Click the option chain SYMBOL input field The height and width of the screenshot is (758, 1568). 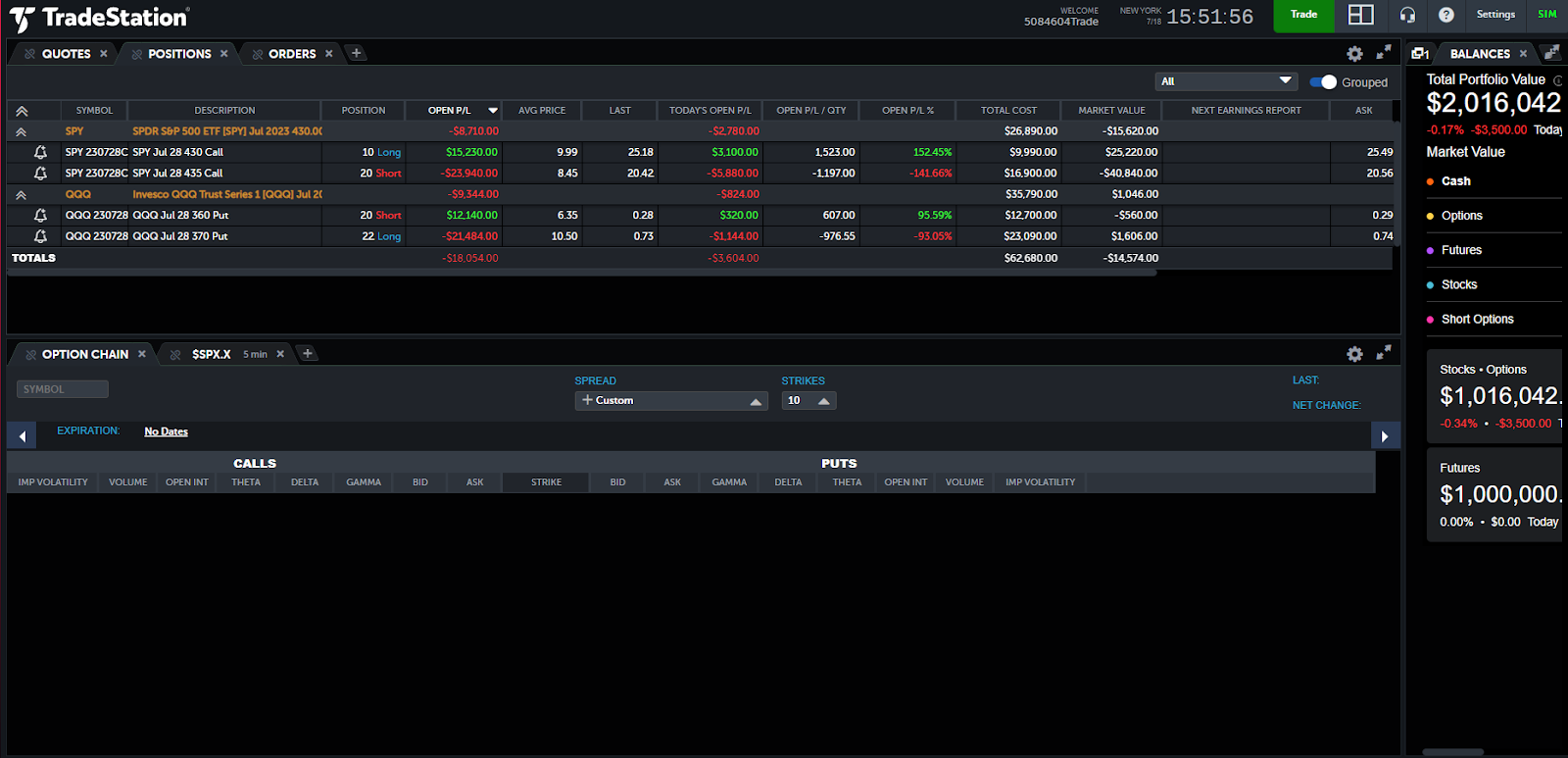(63, 389)
